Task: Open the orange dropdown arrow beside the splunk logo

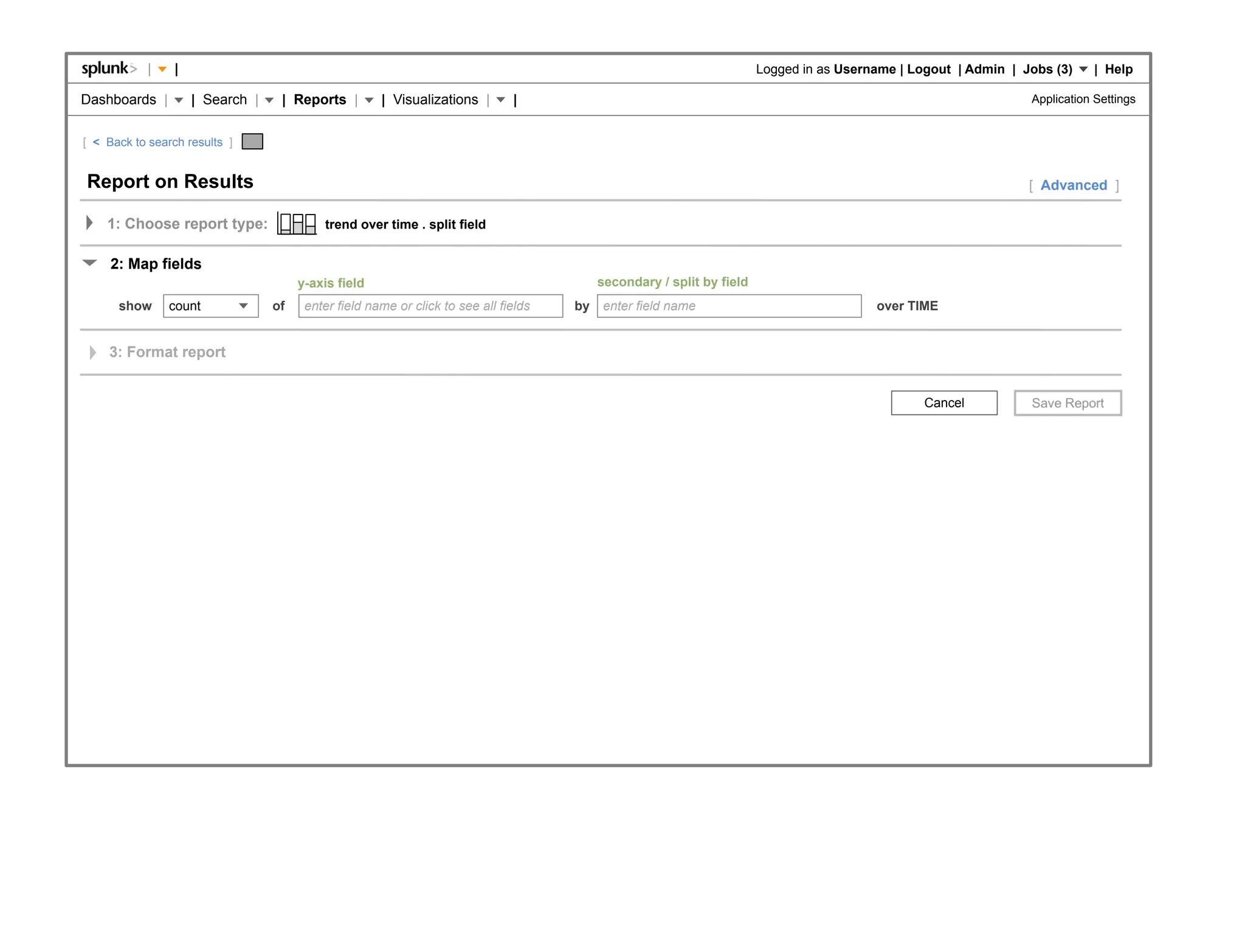Action: (x=162, y=69)
